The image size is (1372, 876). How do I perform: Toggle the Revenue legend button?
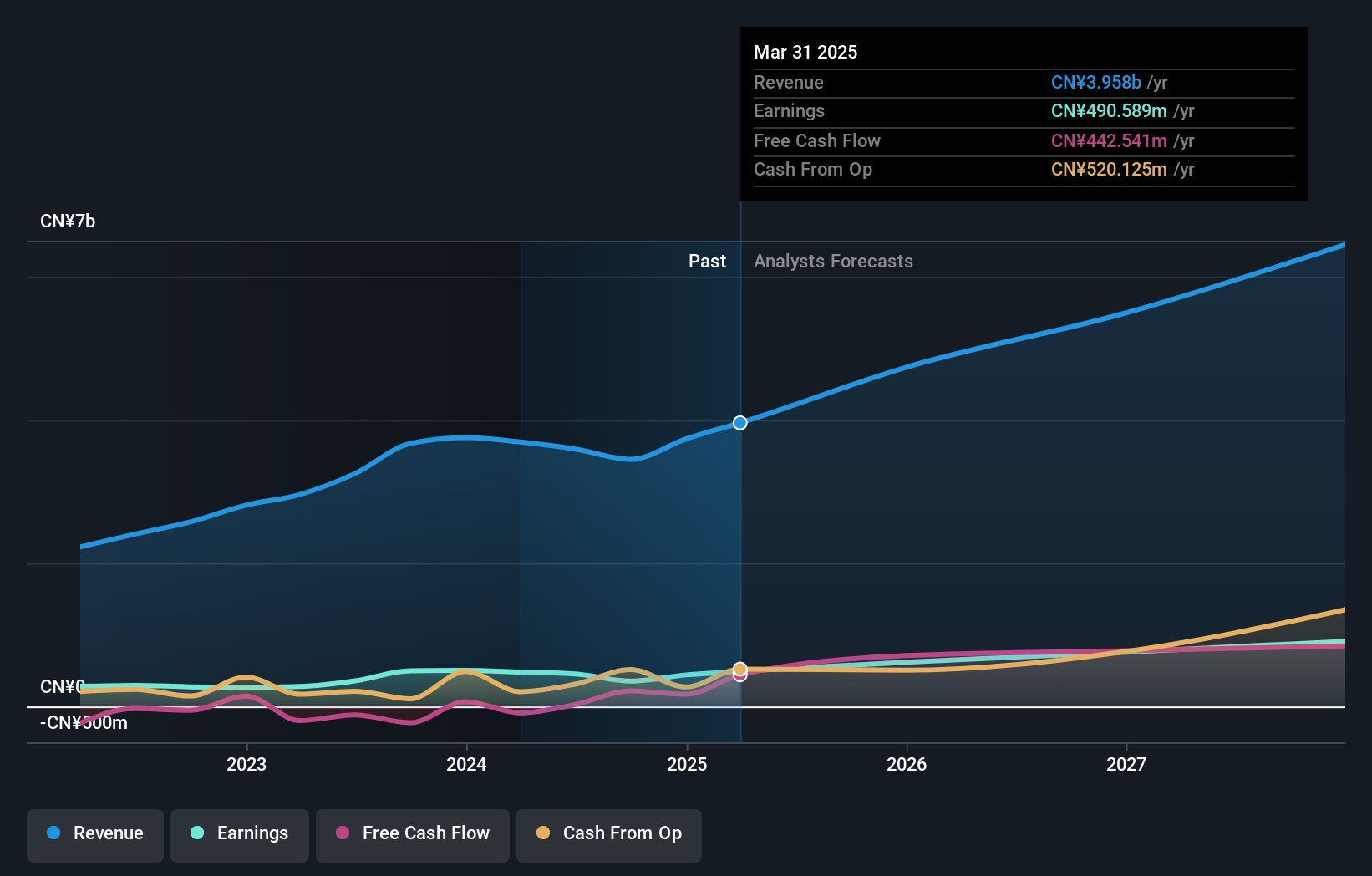tap(95, 835)
